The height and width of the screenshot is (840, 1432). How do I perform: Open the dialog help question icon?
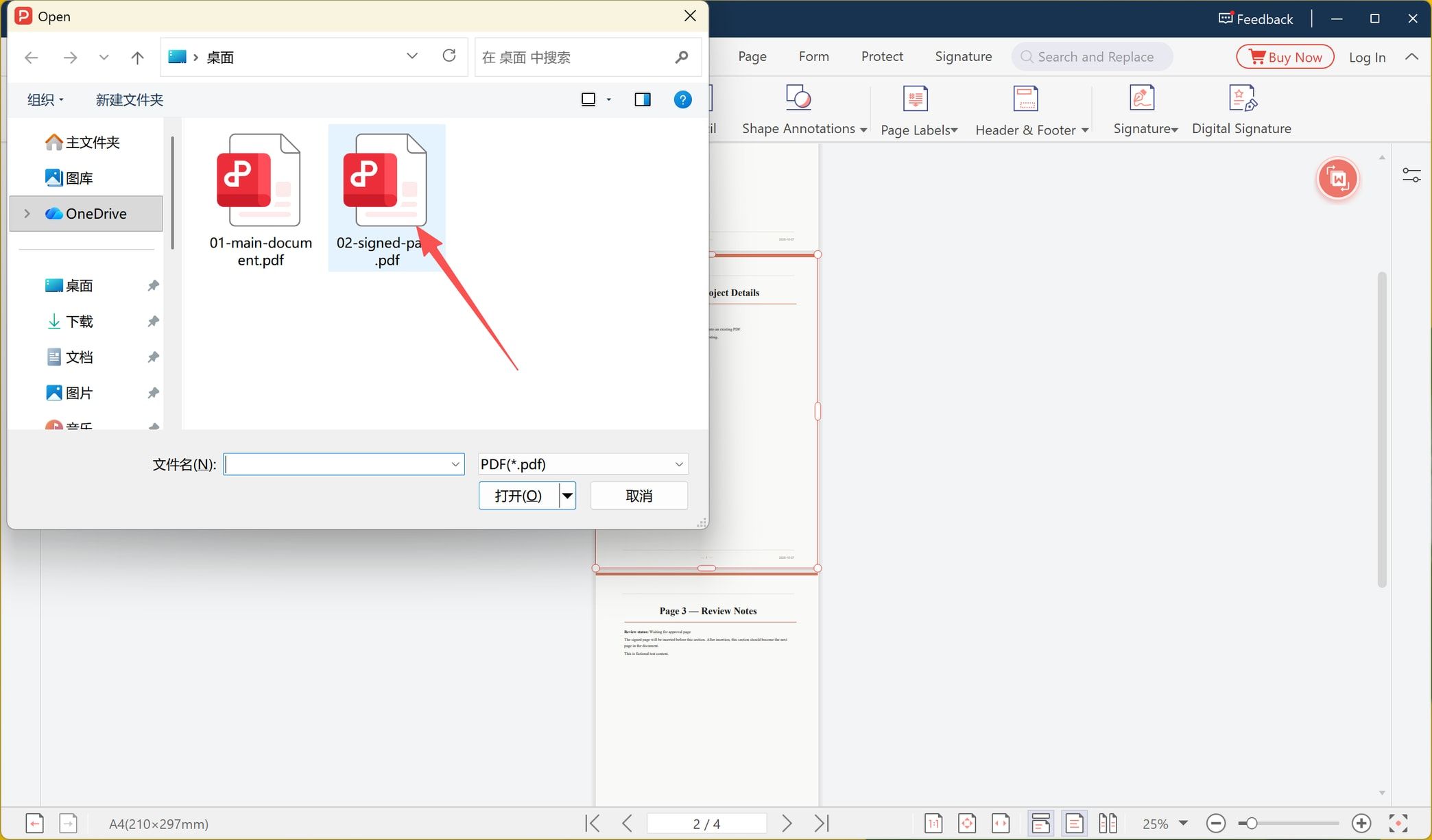coord(682,99)
